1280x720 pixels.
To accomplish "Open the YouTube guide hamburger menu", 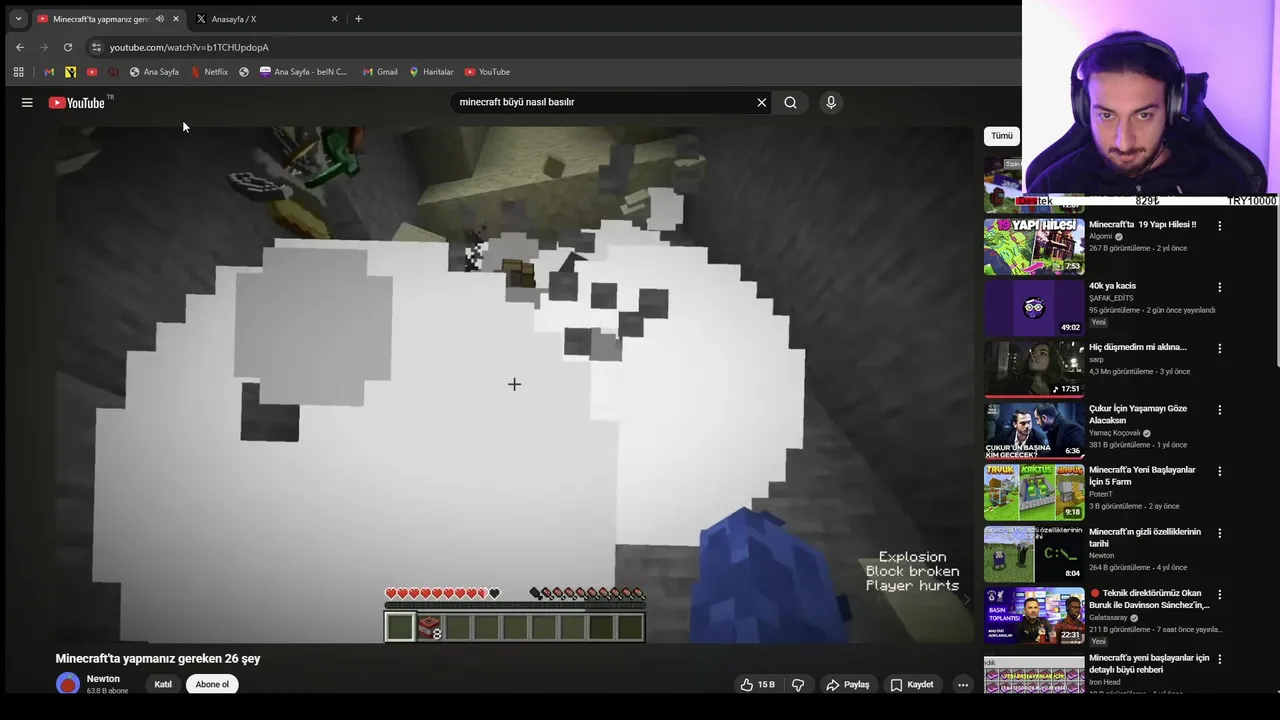I will [27, 102].
